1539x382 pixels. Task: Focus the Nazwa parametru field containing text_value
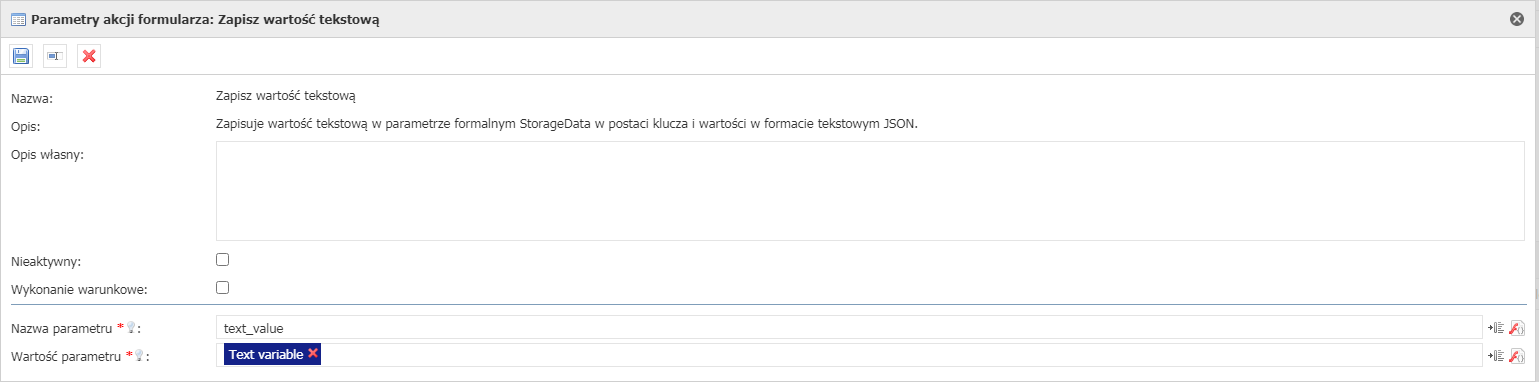849,327
